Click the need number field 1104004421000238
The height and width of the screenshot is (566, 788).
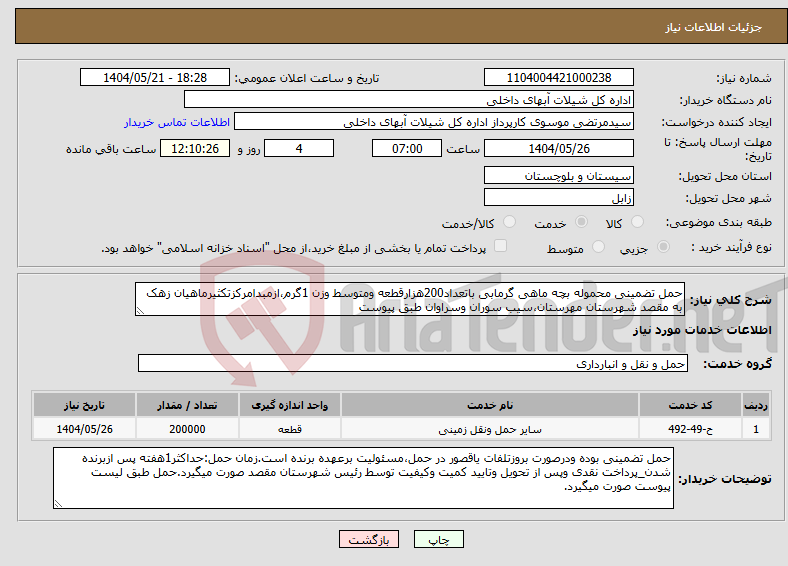click(x=558, y=77)
